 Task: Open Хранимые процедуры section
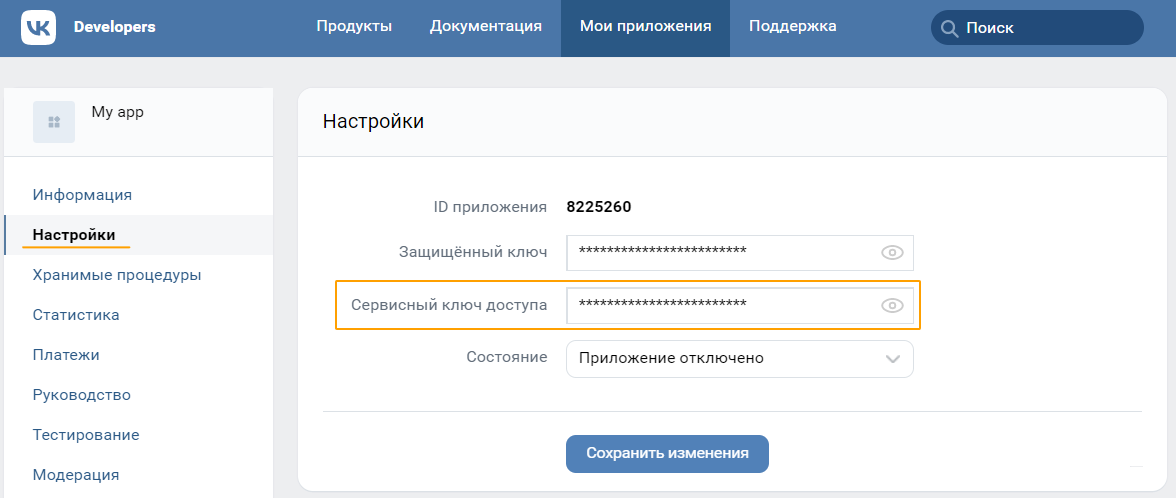(x=117, y=275)
